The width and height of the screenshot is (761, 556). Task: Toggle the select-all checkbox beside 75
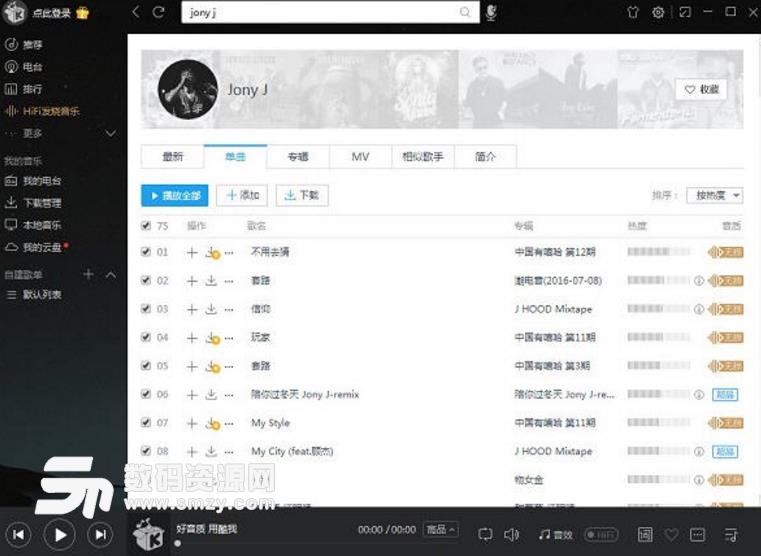tap(146, 226)
